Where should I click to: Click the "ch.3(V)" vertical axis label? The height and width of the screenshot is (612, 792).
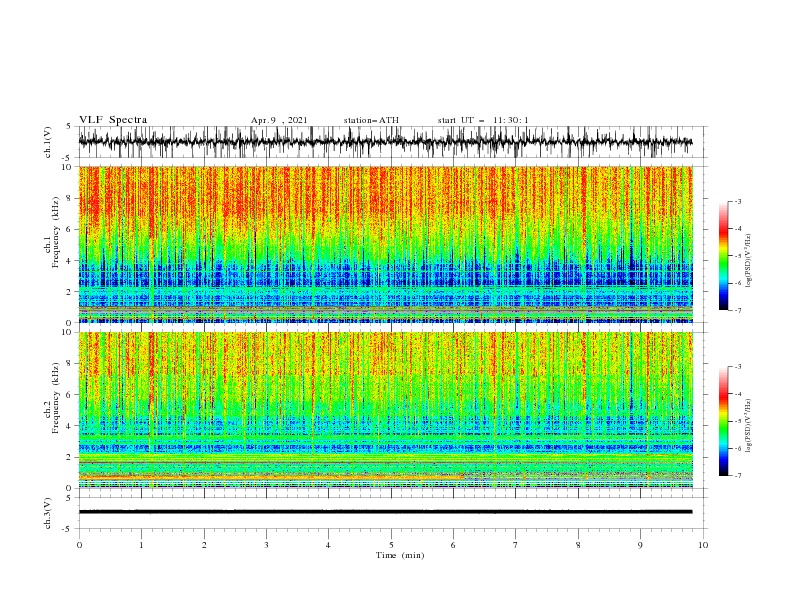(48, 513)
